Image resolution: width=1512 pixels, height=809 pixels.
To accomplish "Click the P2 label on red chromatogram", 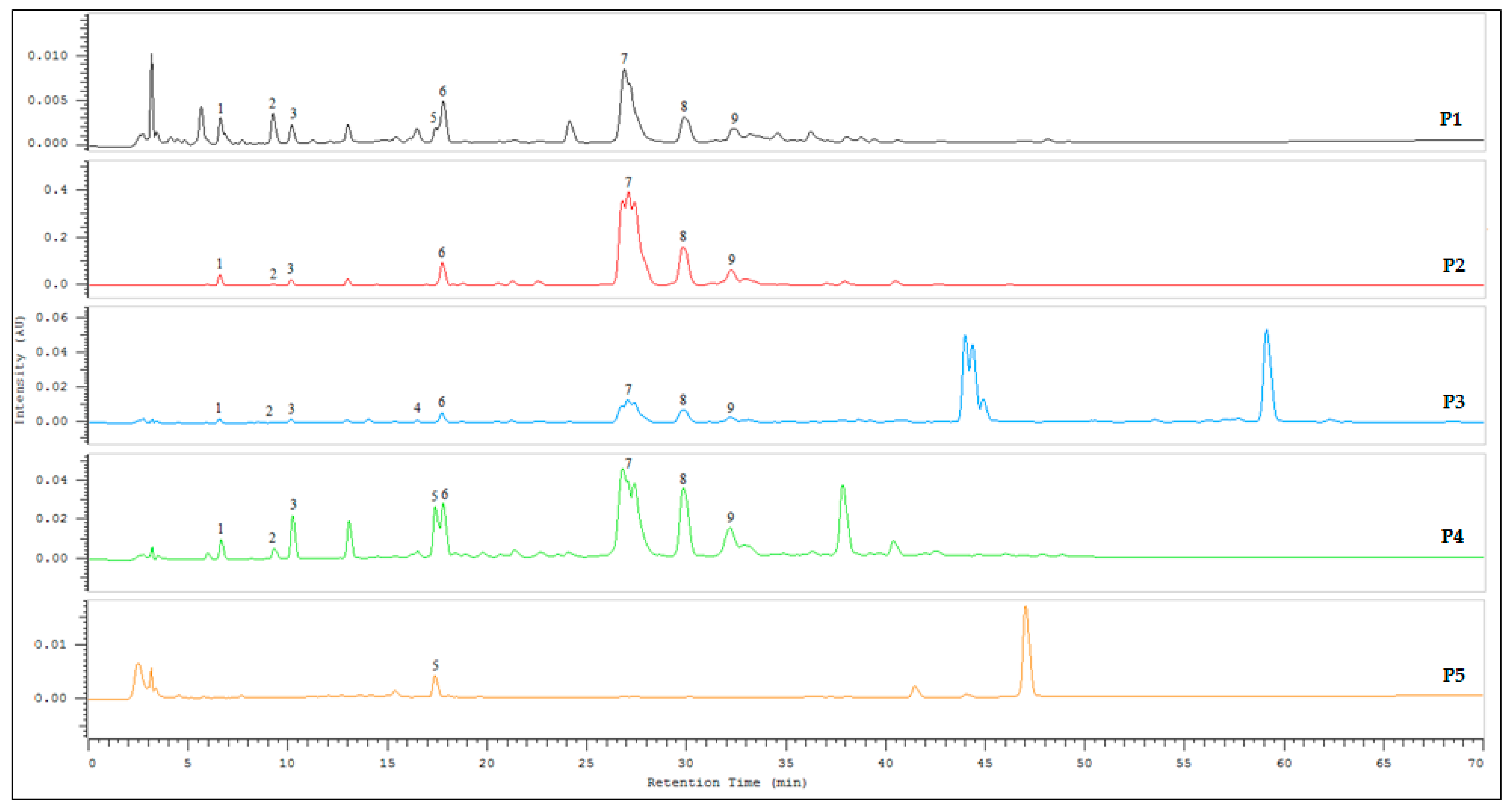I will (x=1453, y=265).
